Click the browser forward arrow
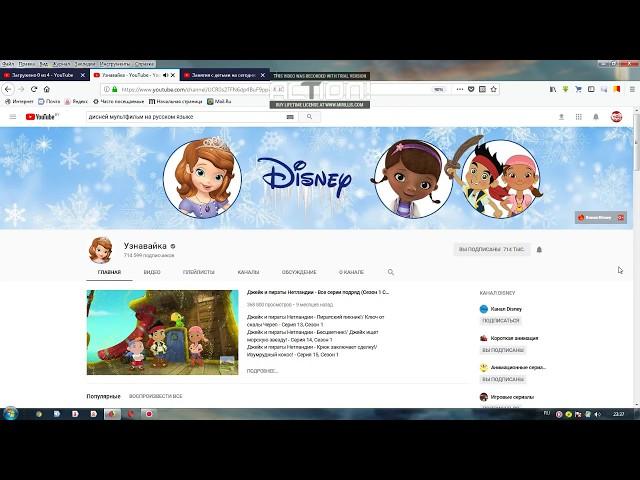The width and height of the screenshot is (640, 480). [21, 89]
